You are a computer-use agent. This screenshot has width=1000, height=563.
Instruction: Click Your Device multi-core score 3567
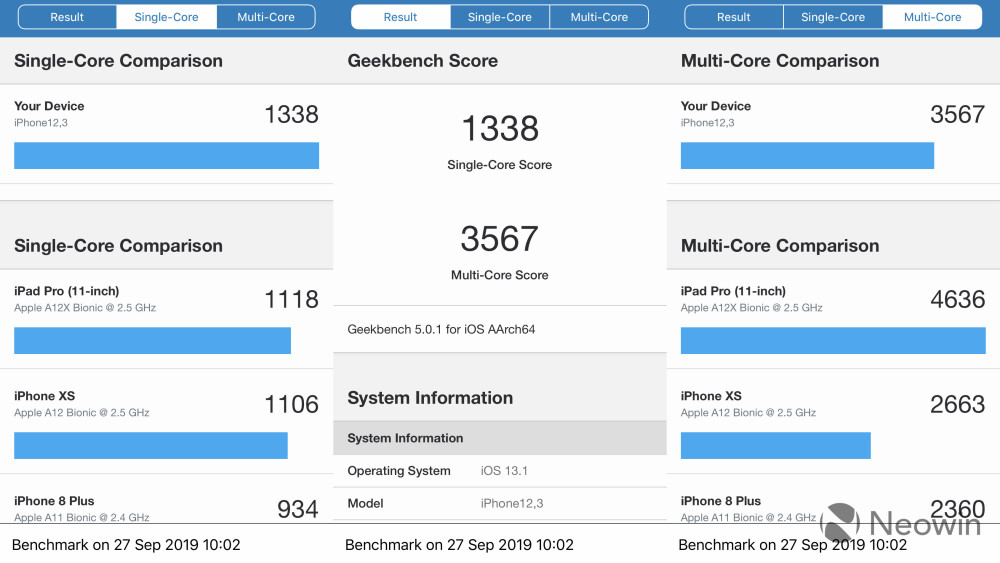(957, 115)
